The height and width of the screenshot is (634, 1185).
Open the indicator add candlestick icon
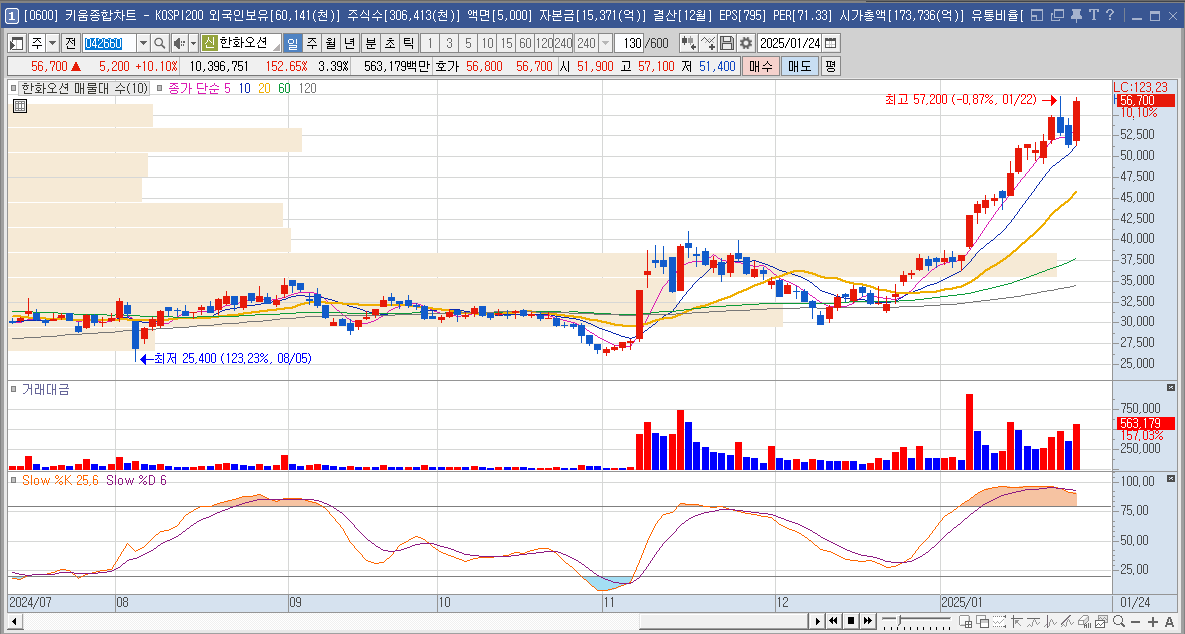[x=688, y=43]
